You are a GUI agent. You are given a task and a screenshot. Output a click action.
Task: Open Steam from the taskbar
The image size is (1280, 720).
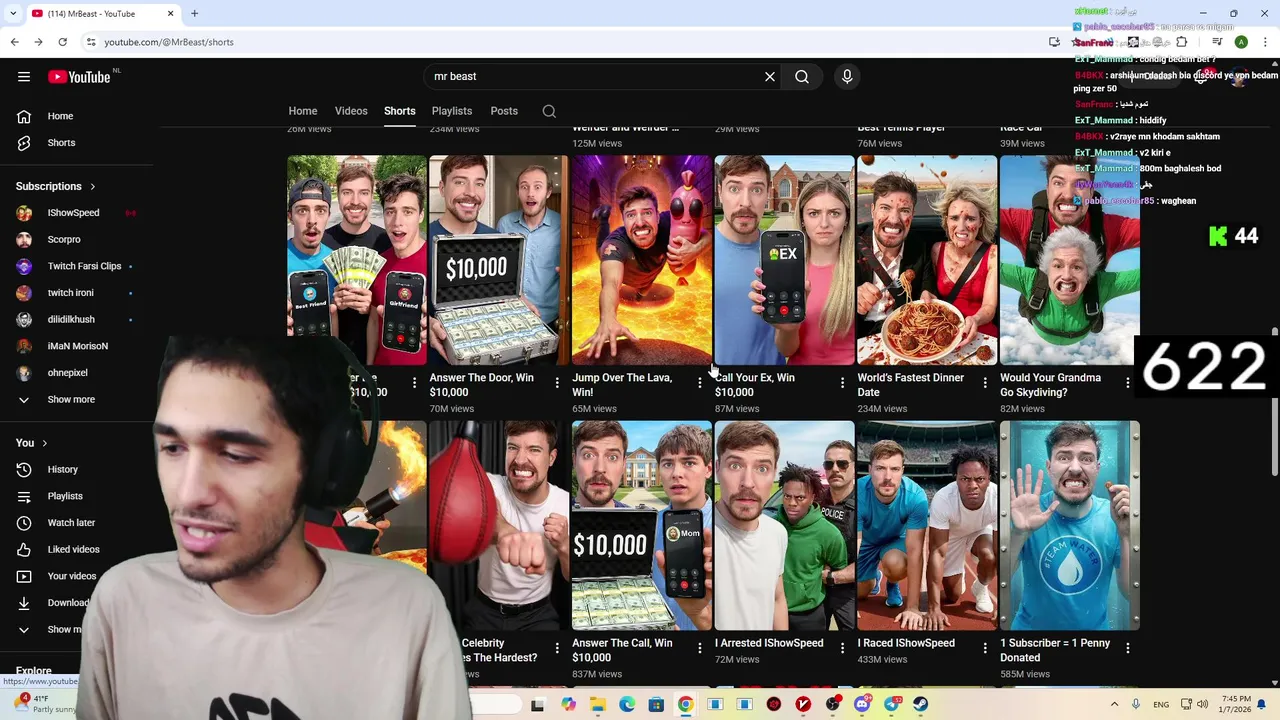(920, 705)
